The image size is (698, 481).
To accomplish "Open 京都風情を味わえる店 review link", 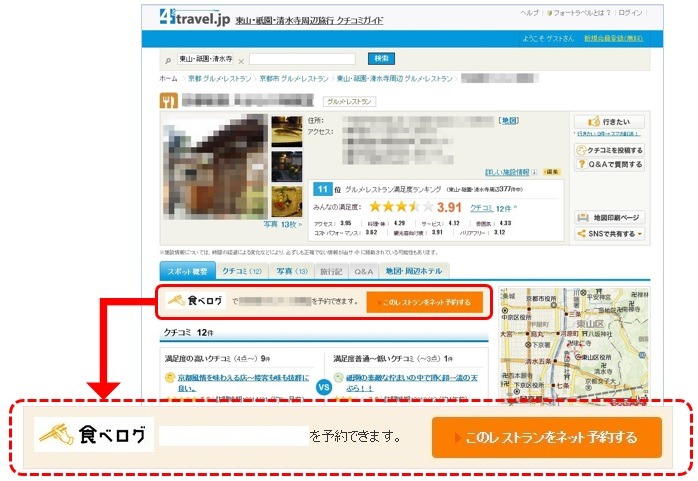I will coord(243,383).
